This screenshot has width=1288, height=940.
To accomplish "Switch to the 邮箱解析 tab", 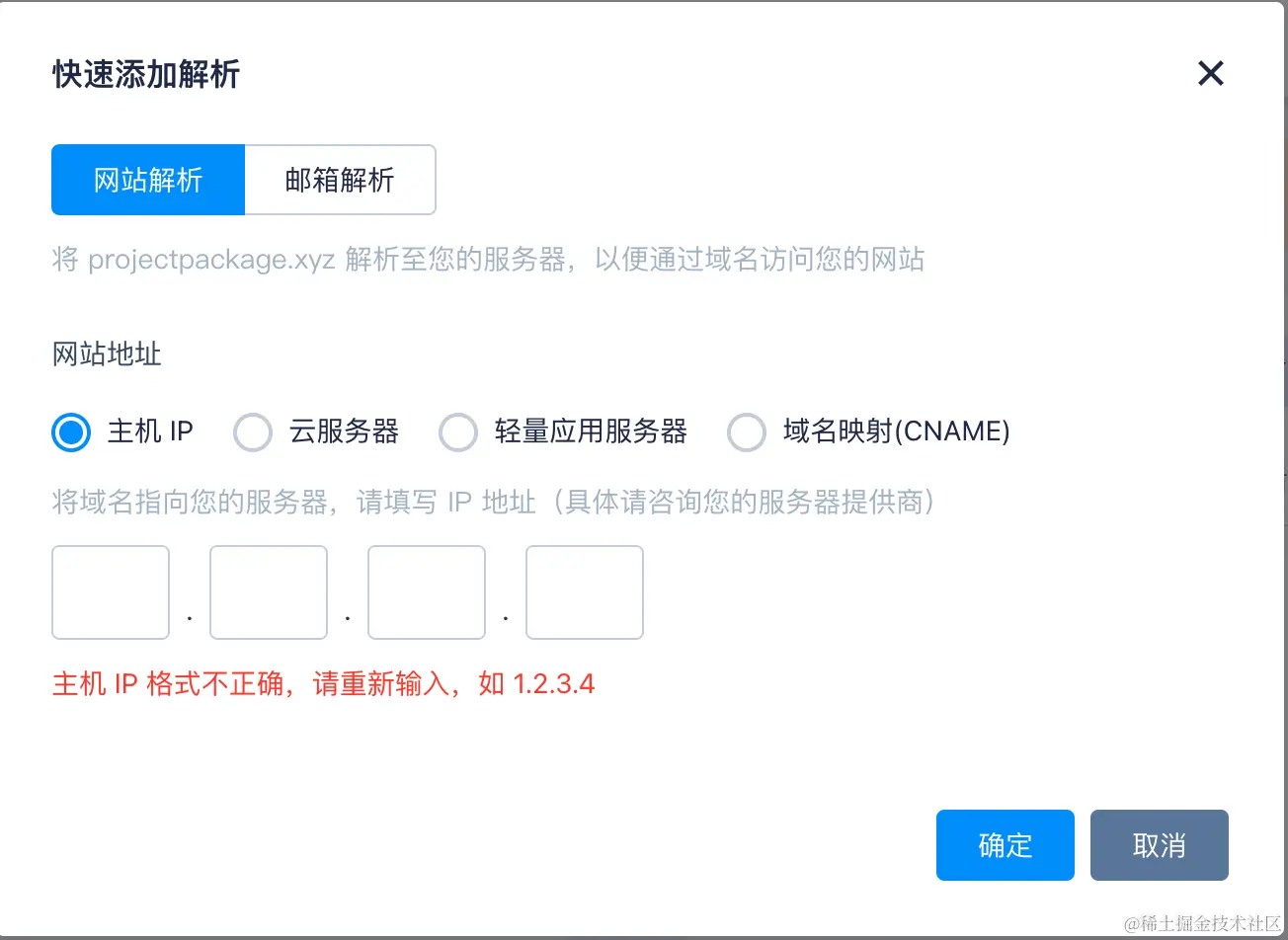I will point(340,180).
